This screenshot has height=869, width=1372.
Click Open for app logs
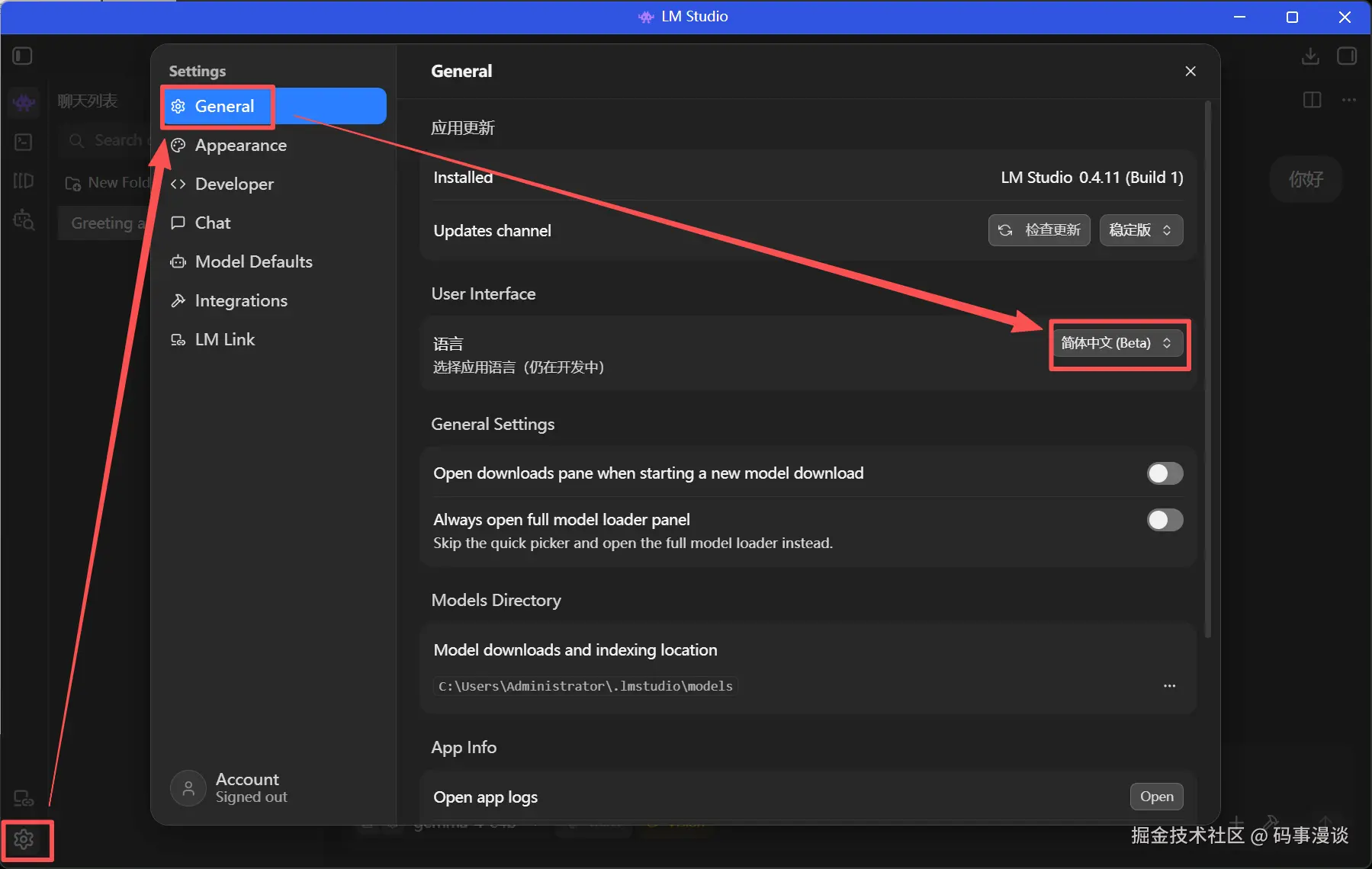pos(1156,797)
